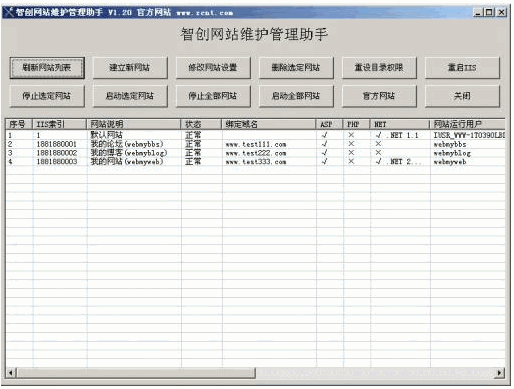
Task: Click 停止选定网站 button
Action: [47, 96]
